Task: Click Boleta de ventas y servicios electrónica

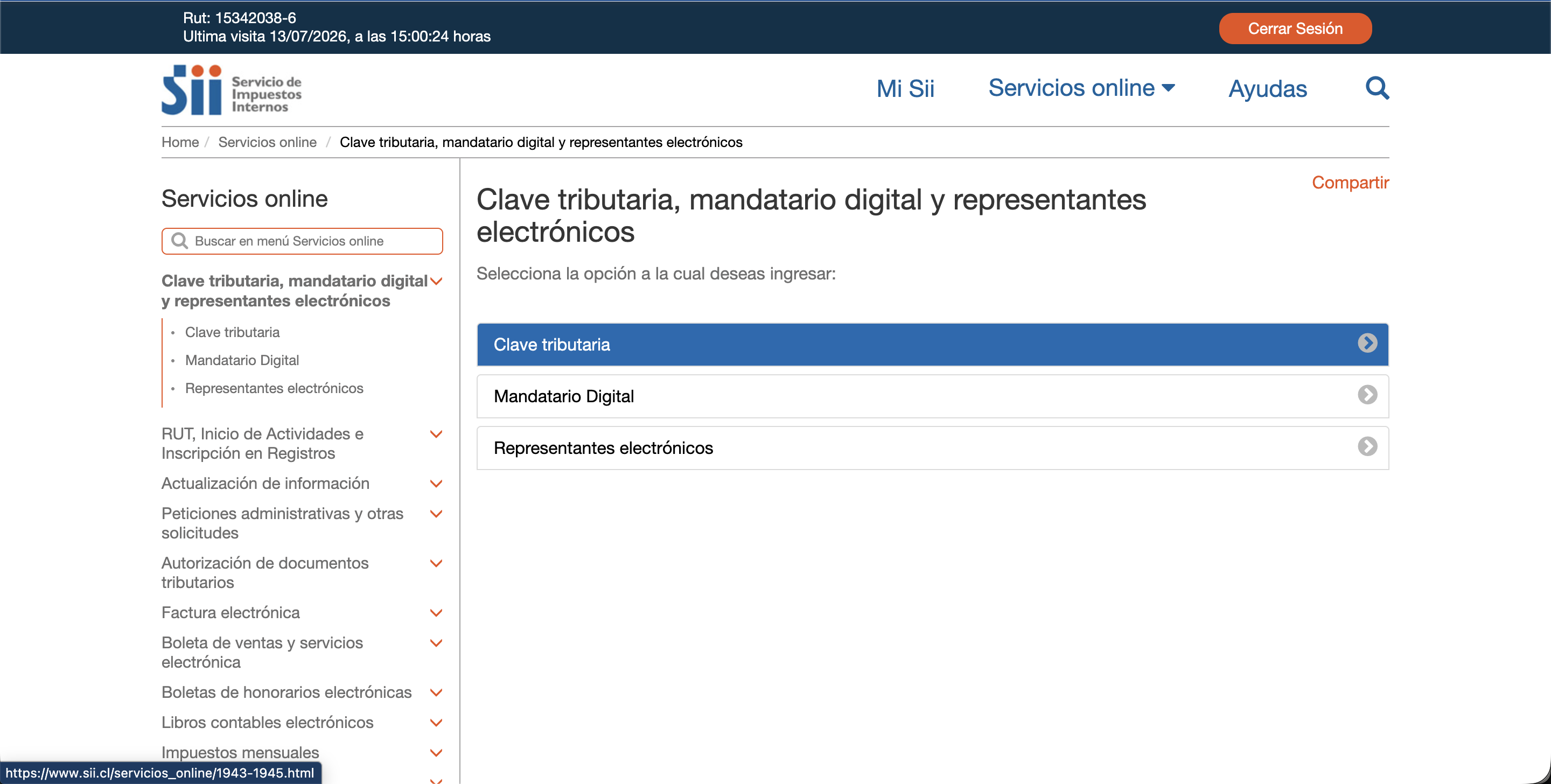Action: (262, 653)
